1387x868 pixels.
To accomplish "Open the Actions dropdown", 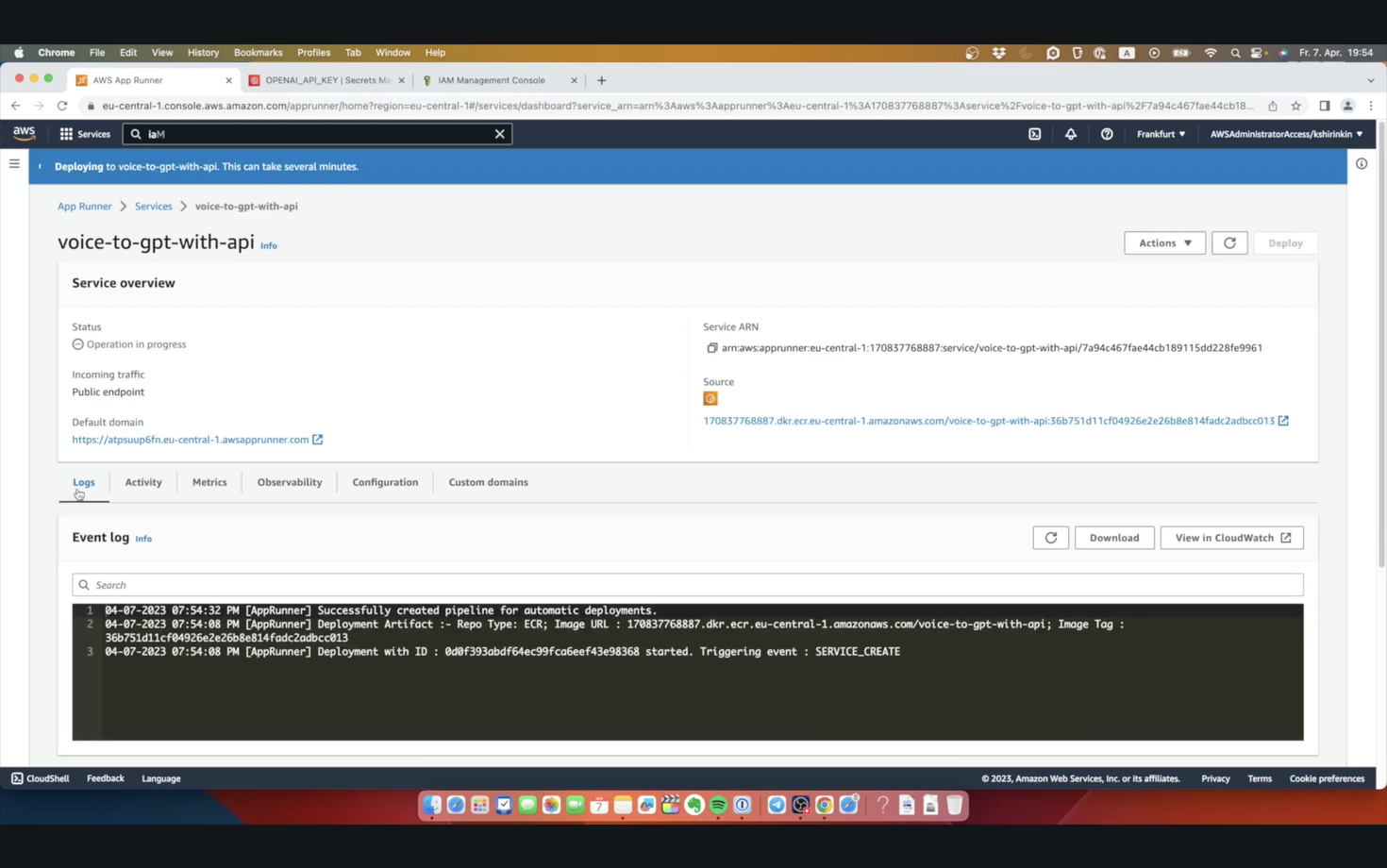I will (1164, 243).
